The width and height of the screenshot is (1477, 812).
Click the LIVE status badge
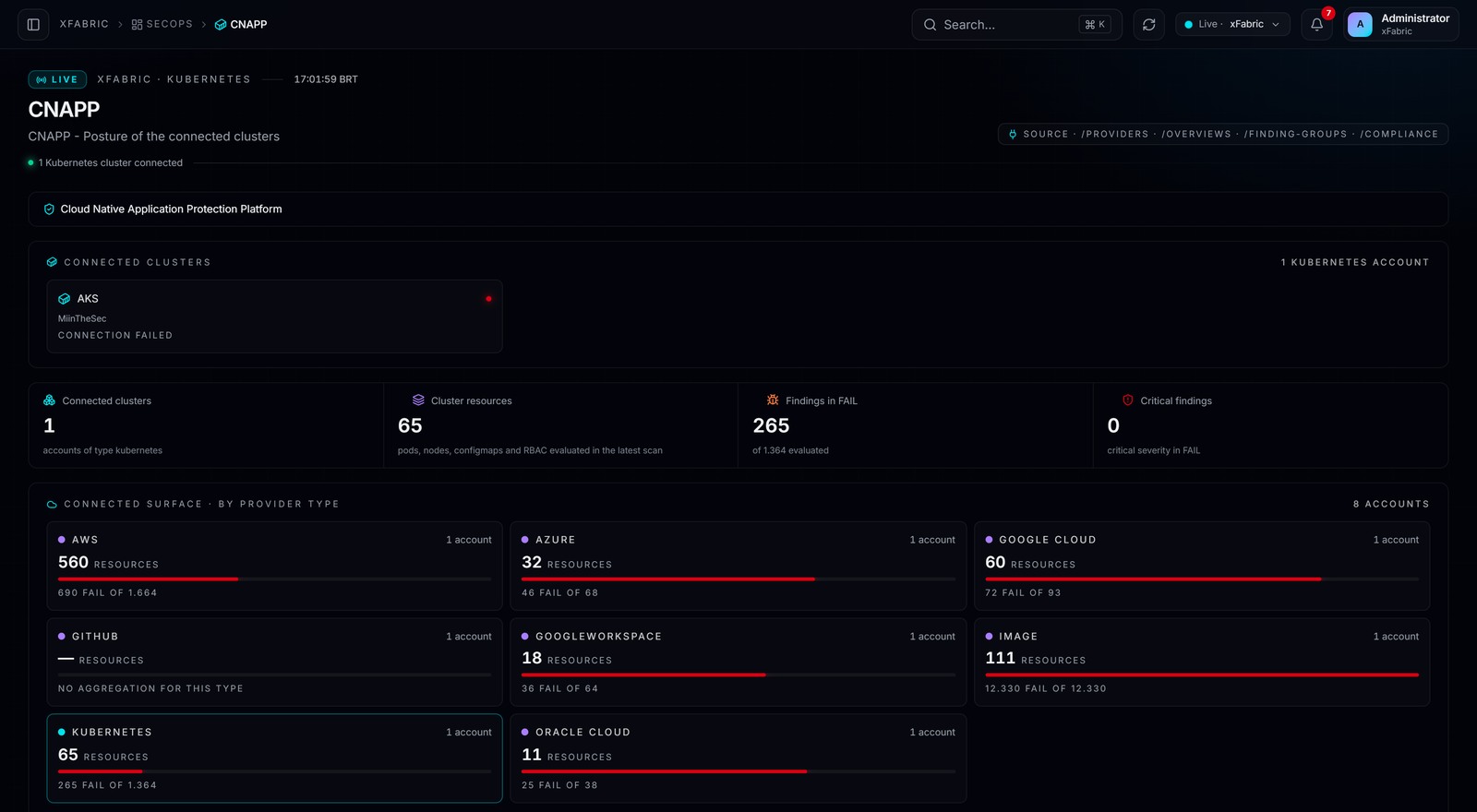(x=57, y=79)
